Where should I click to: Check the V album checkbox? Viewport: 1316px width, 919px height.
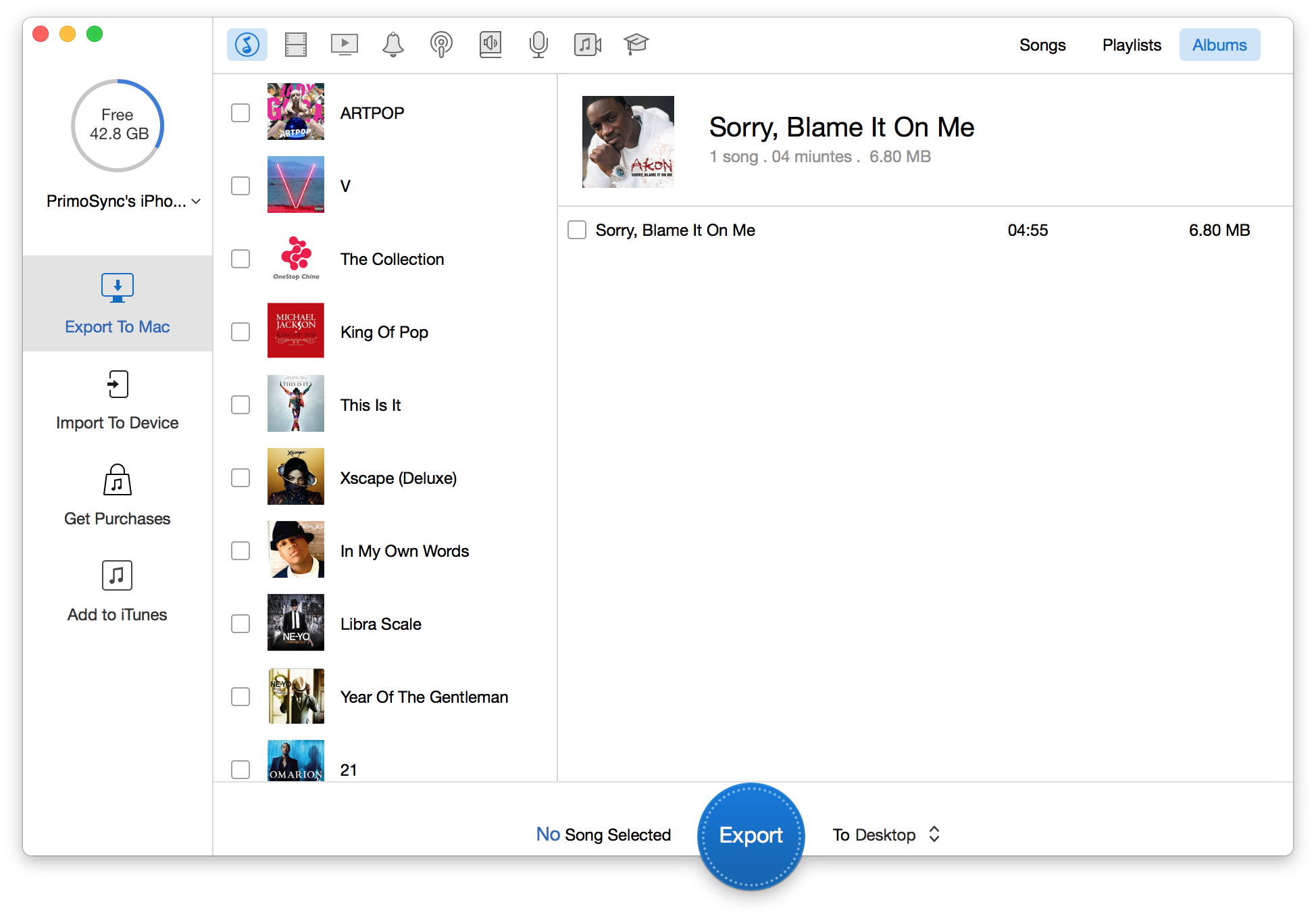(241, 186)
